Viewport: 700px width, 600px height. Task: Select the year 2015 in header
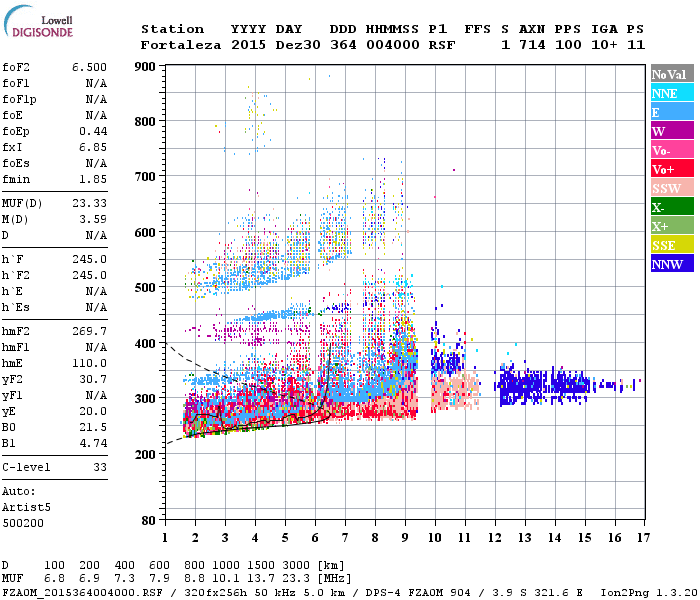click(x=248, y=45)
